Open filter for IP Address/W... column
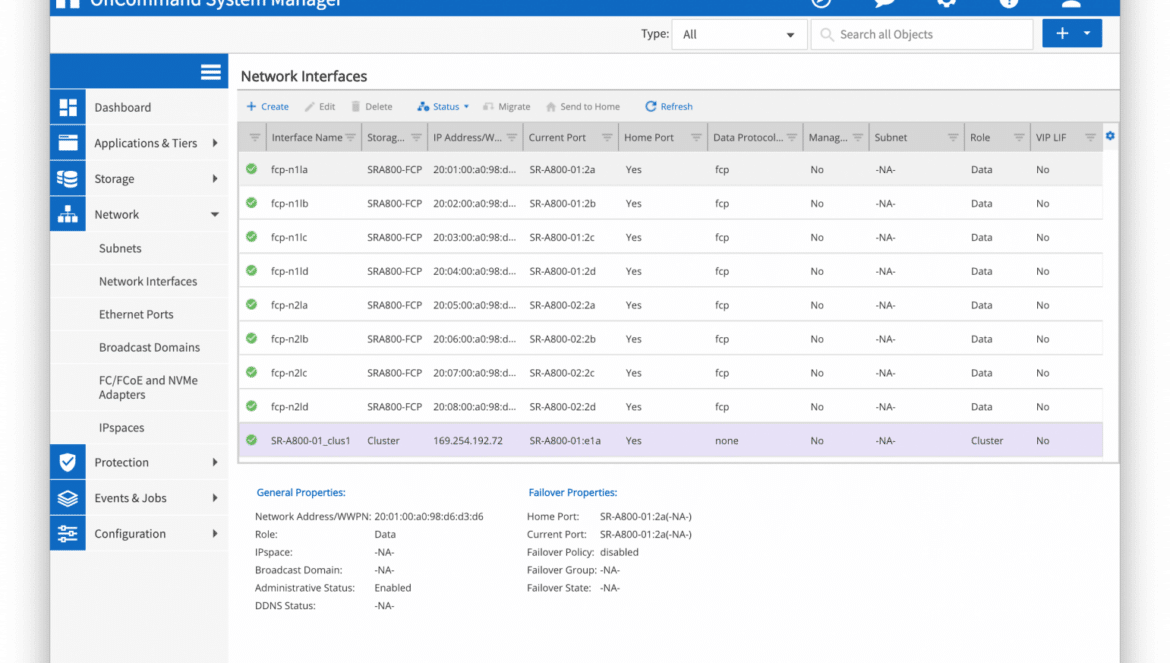Screen dimensions: 1170x663 512,137
